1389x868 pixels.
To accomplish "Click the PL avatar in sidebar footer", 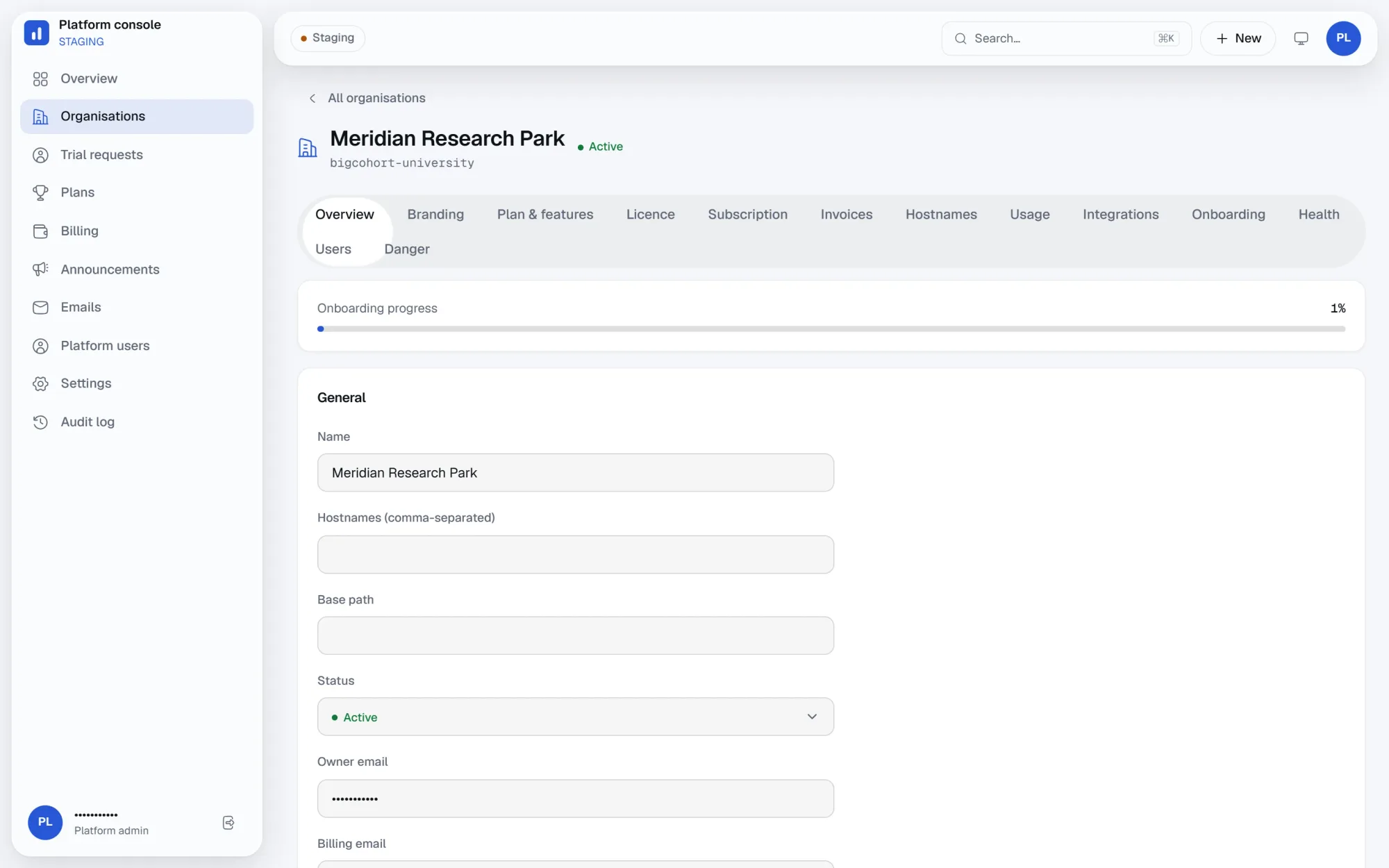I will [45, 822].
